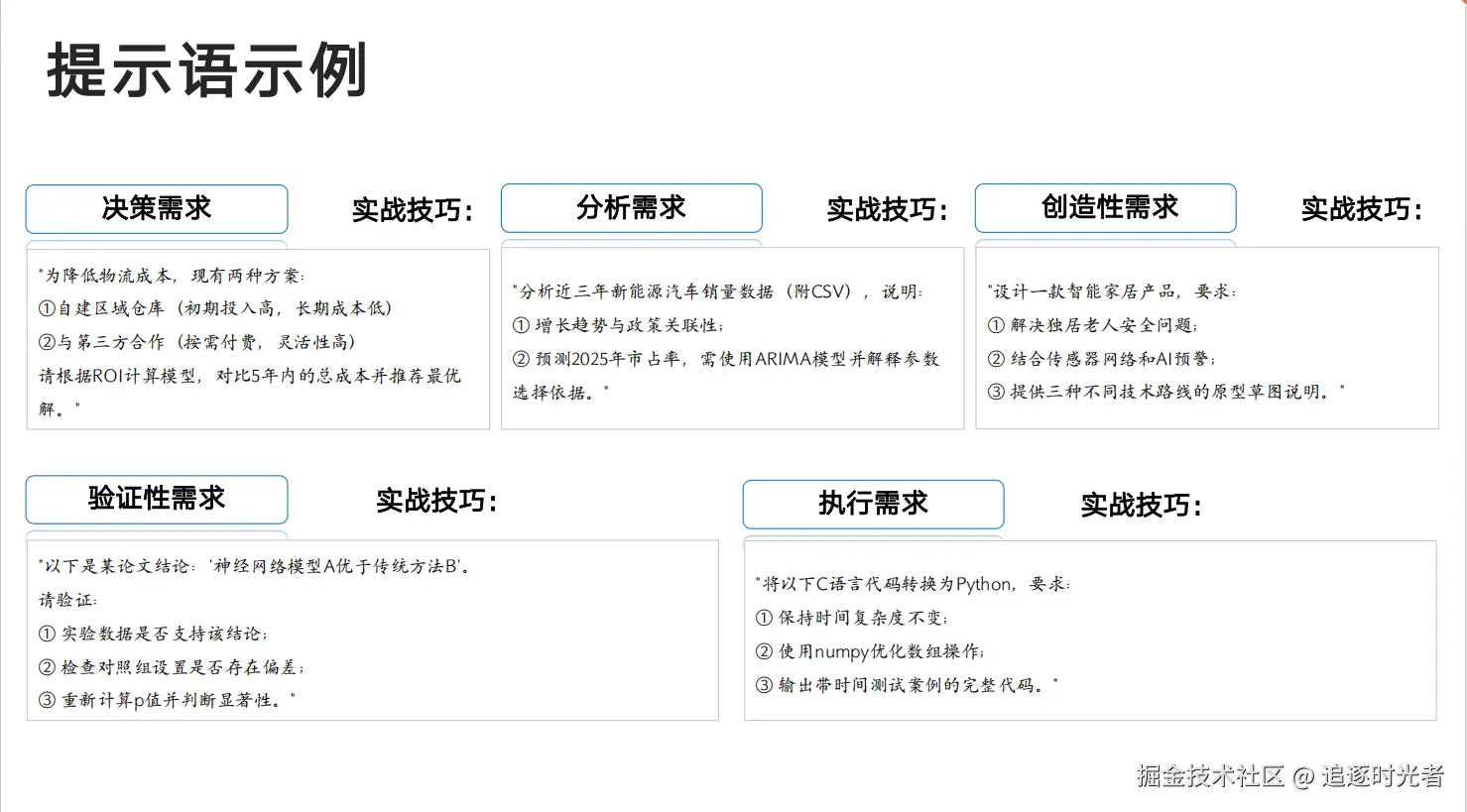Click the line ②与第三方合作
Image resolution: width=1467 pixels, height=812 pixels.
click(196, 342)
